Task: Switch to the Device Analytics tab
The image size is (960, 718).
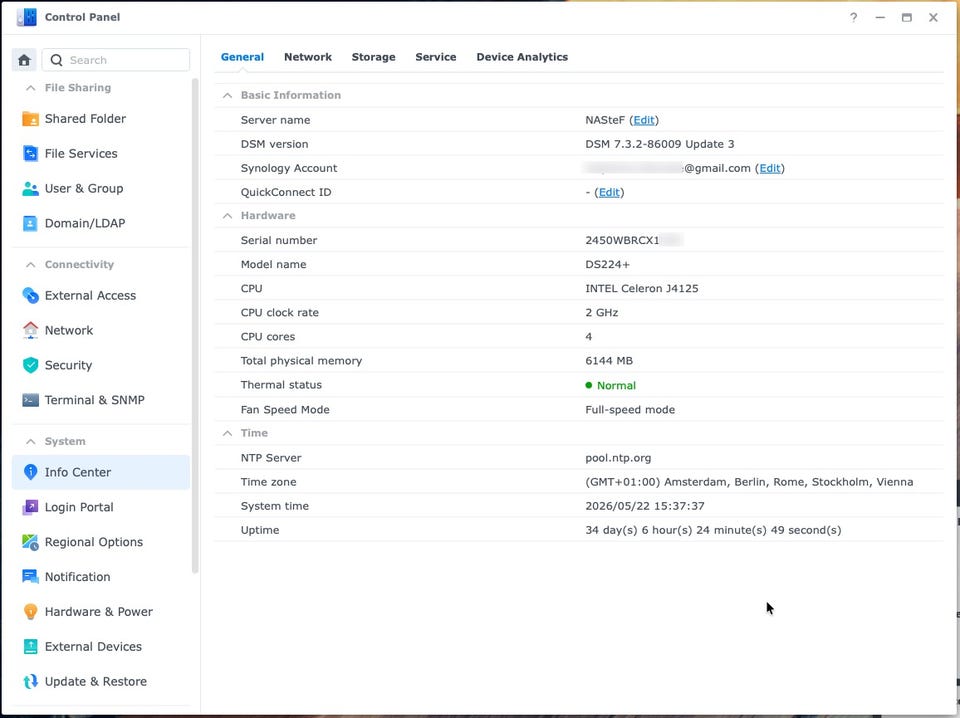Action: [522, 57]
